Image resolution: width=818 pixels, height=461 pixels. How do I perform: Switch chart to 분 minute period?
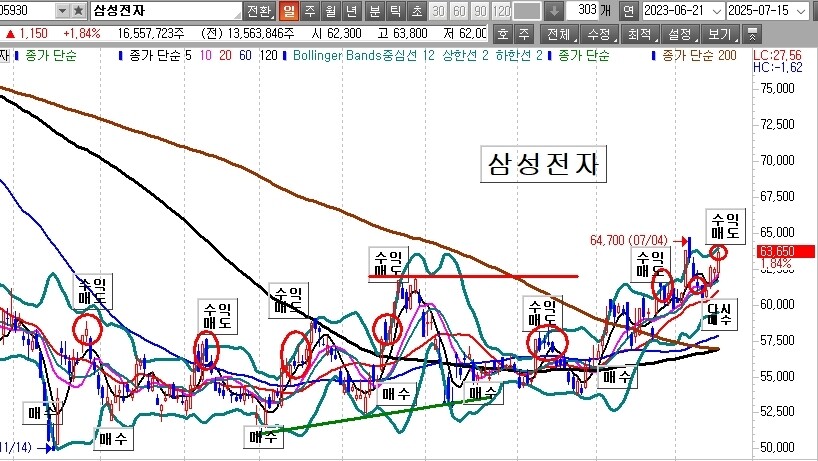pyautogui.click(x=375, y=10)
